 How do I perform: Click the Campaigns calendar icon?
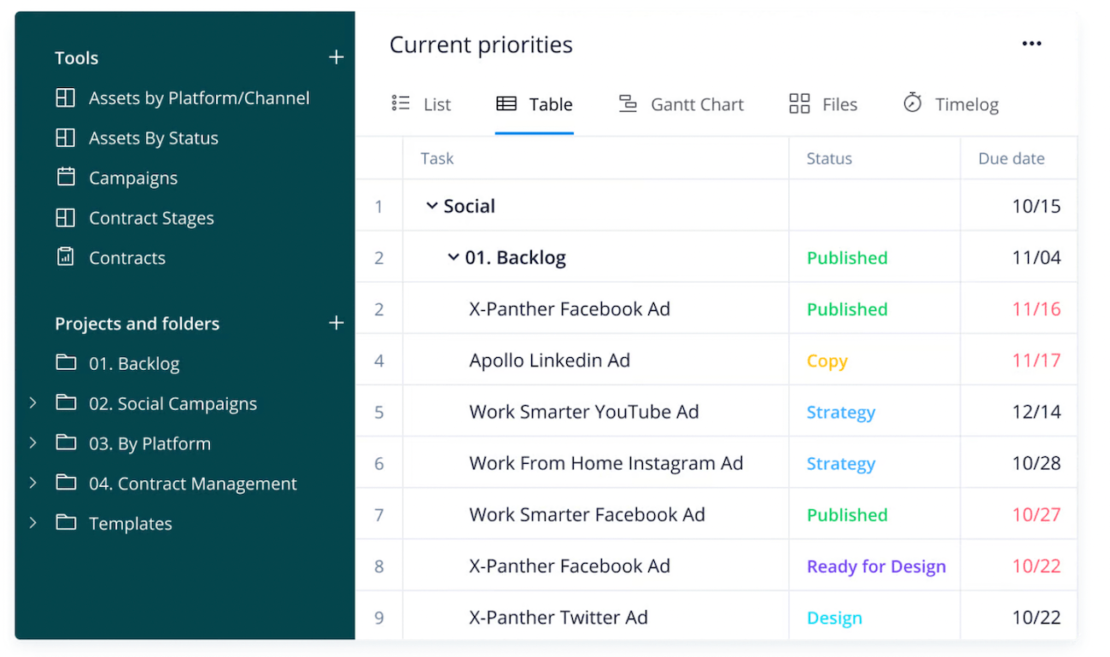[65, 178]
